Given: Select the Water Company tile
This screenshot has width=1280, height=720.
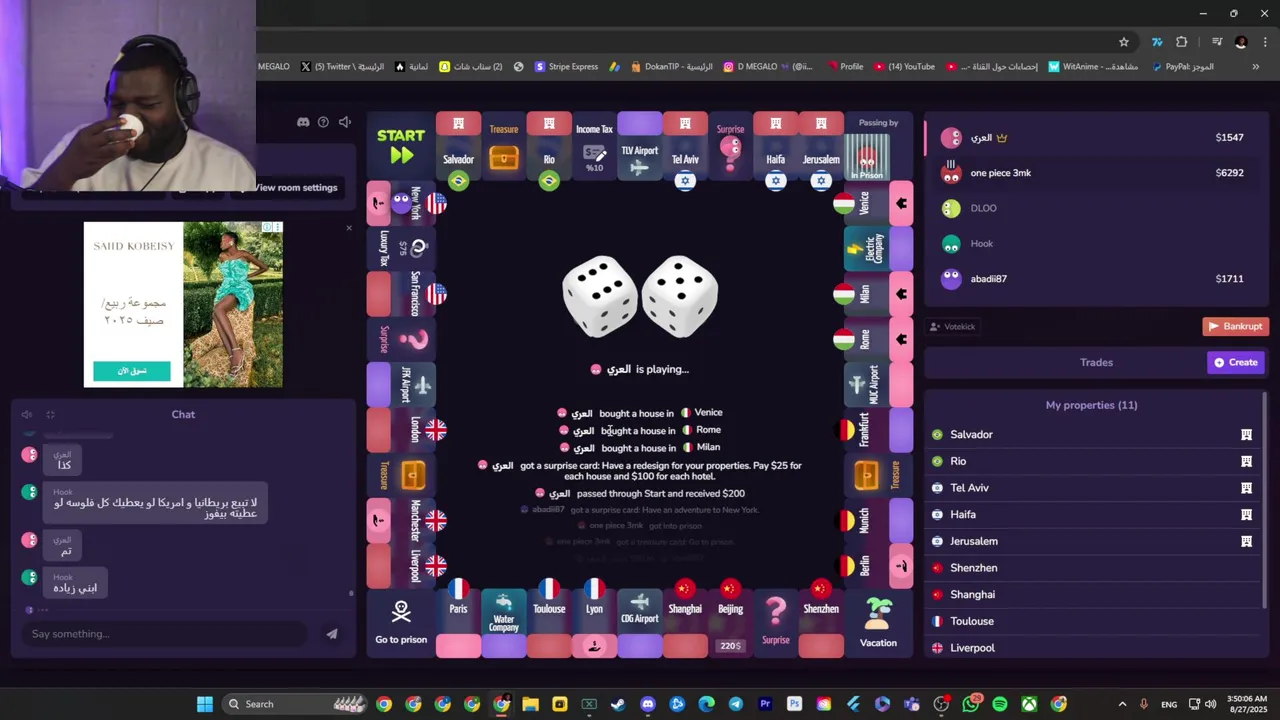Looking at the screenshot, I should 504,623.
